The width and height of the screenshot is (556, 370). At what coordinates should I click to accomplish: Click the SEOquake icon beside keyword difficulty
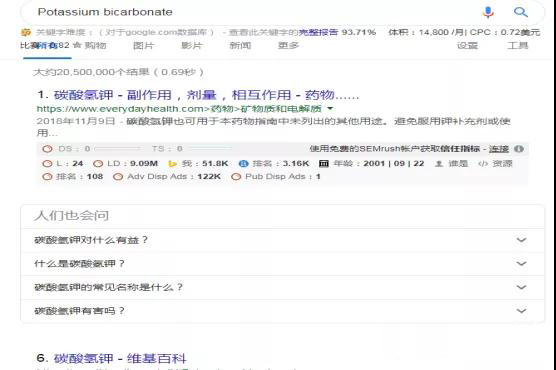[26, 33]
